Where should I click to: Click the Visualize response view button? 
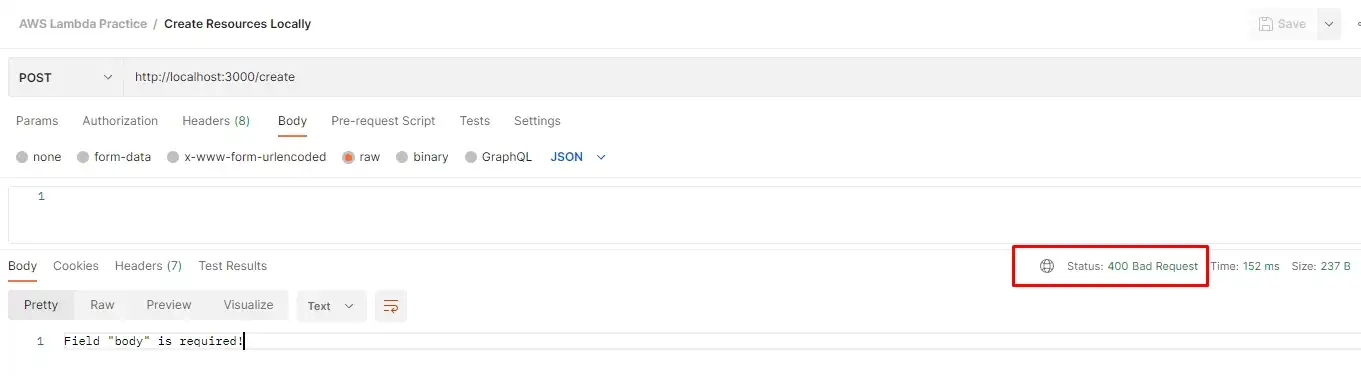[248, 305]
